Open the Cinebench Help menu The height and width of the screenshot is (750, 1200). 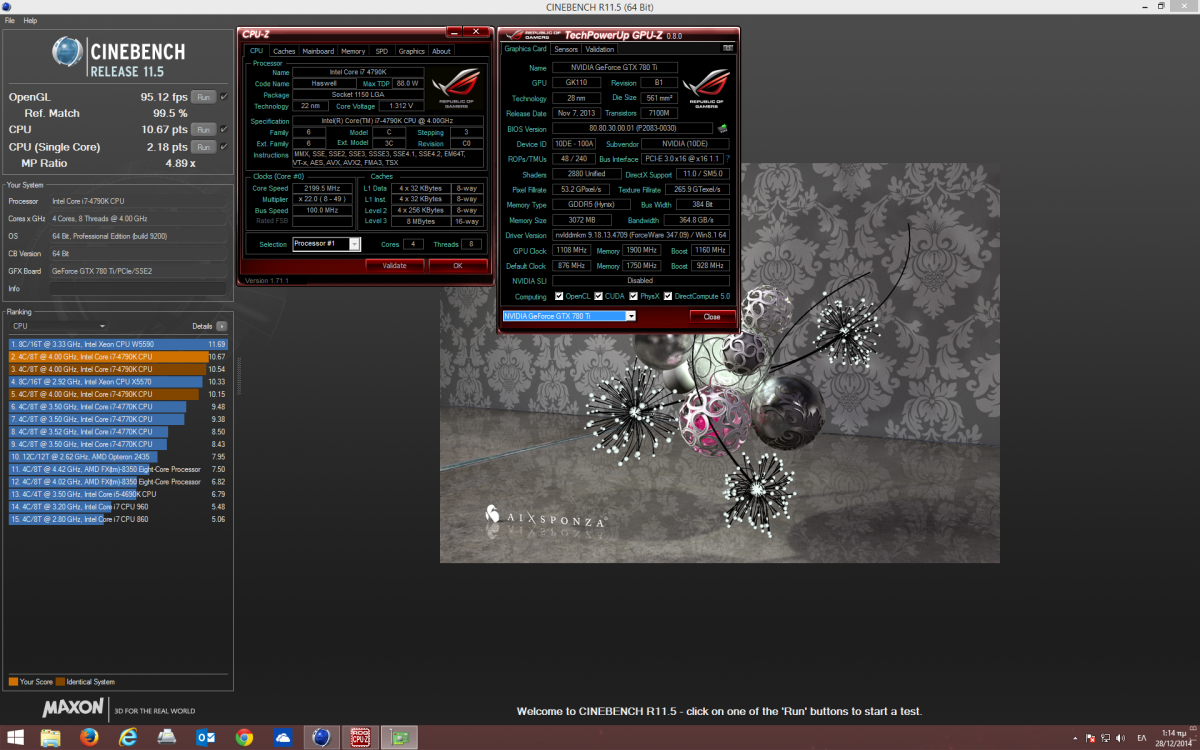coord(30,20)
